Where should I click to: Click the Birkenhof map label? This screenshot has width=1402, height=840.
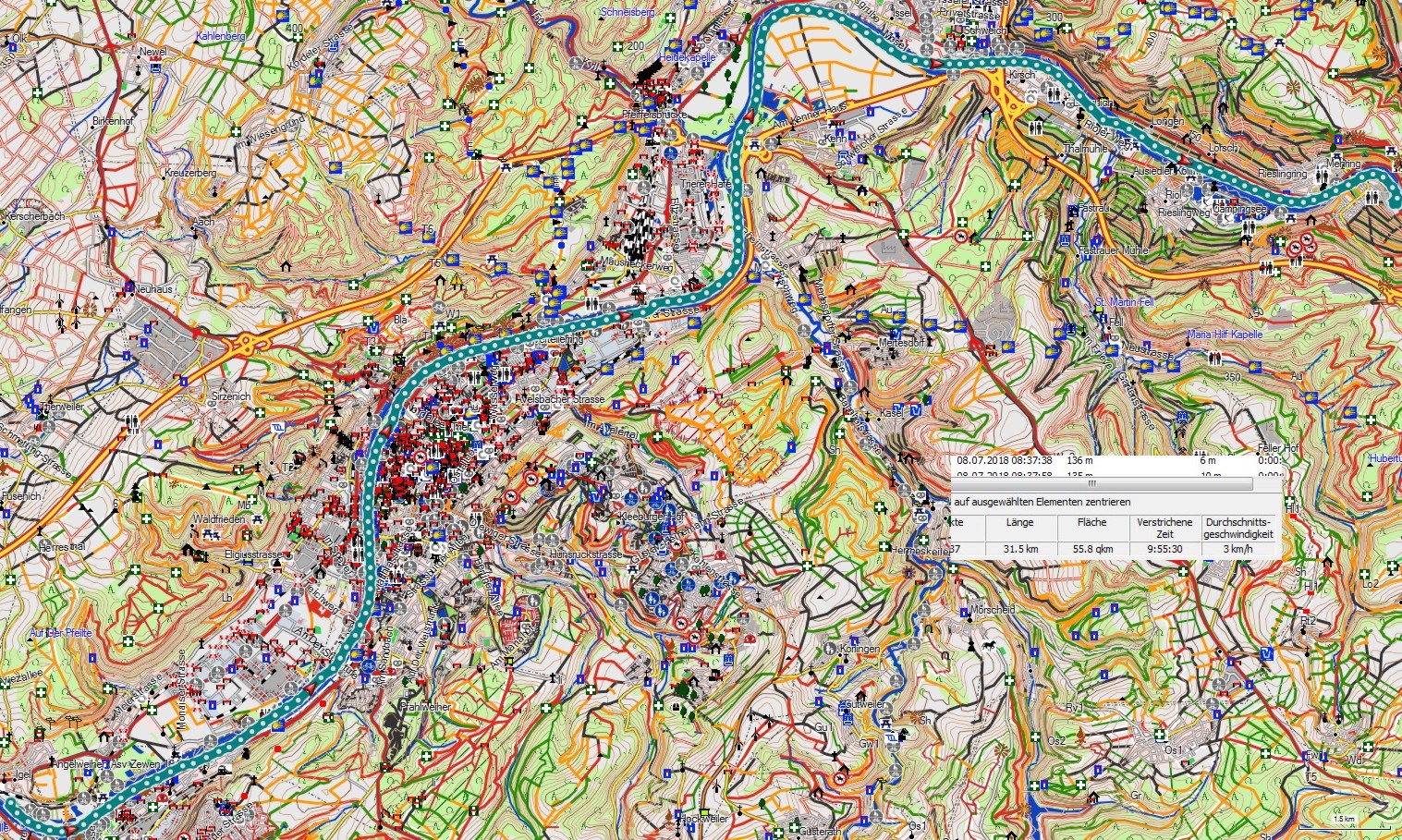115,121
